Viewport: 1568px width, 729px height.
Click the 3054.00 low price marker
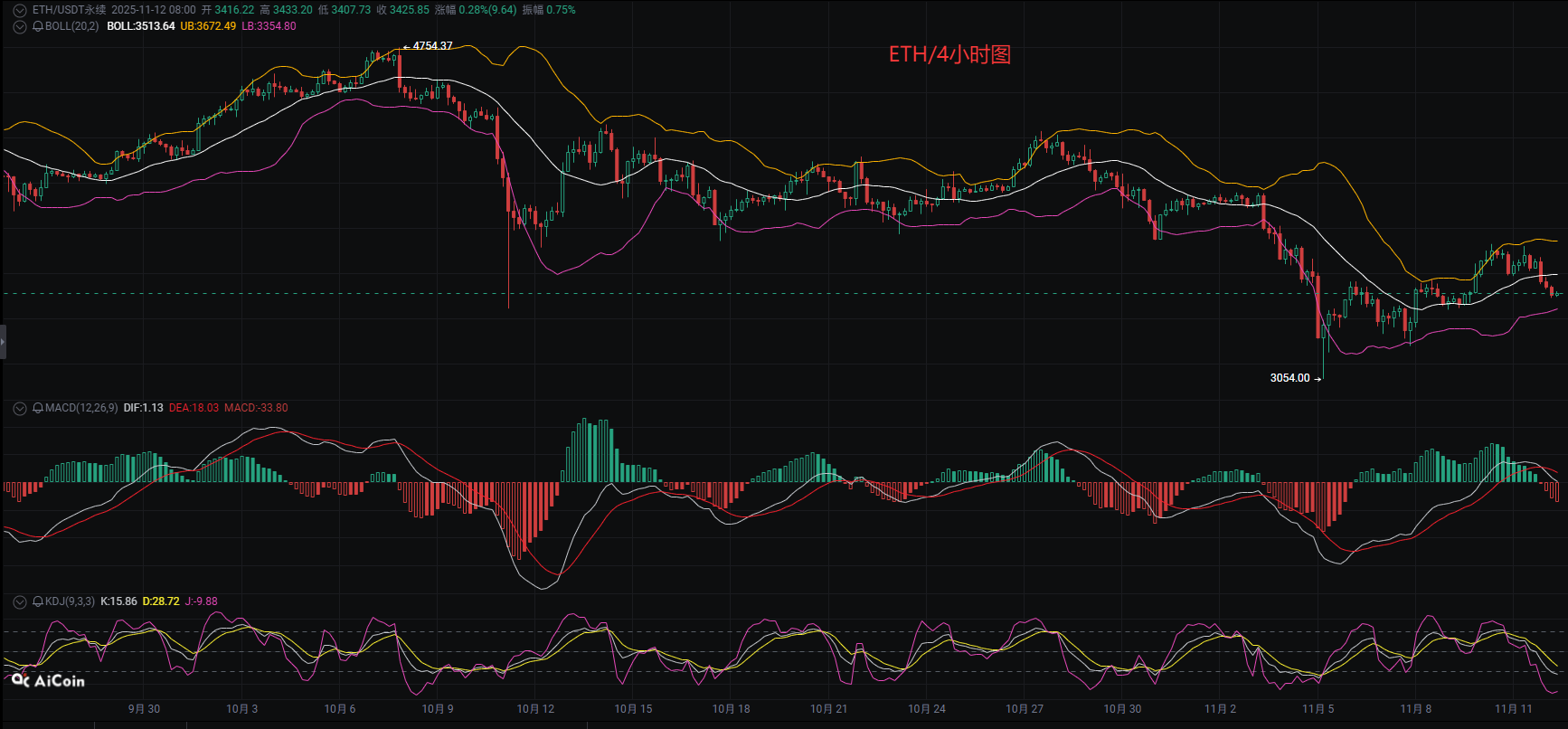[x=1289, y=378]
